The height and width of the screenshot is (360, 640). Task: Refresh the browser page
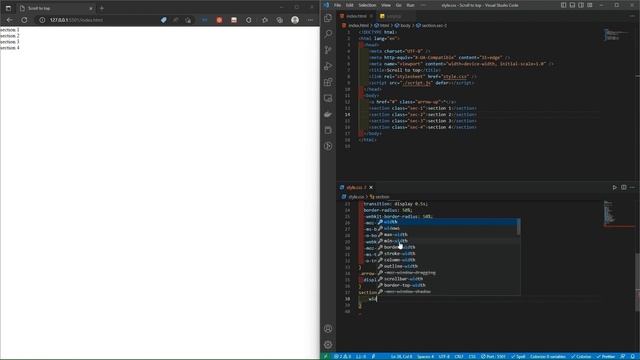(x=24, y=20)
